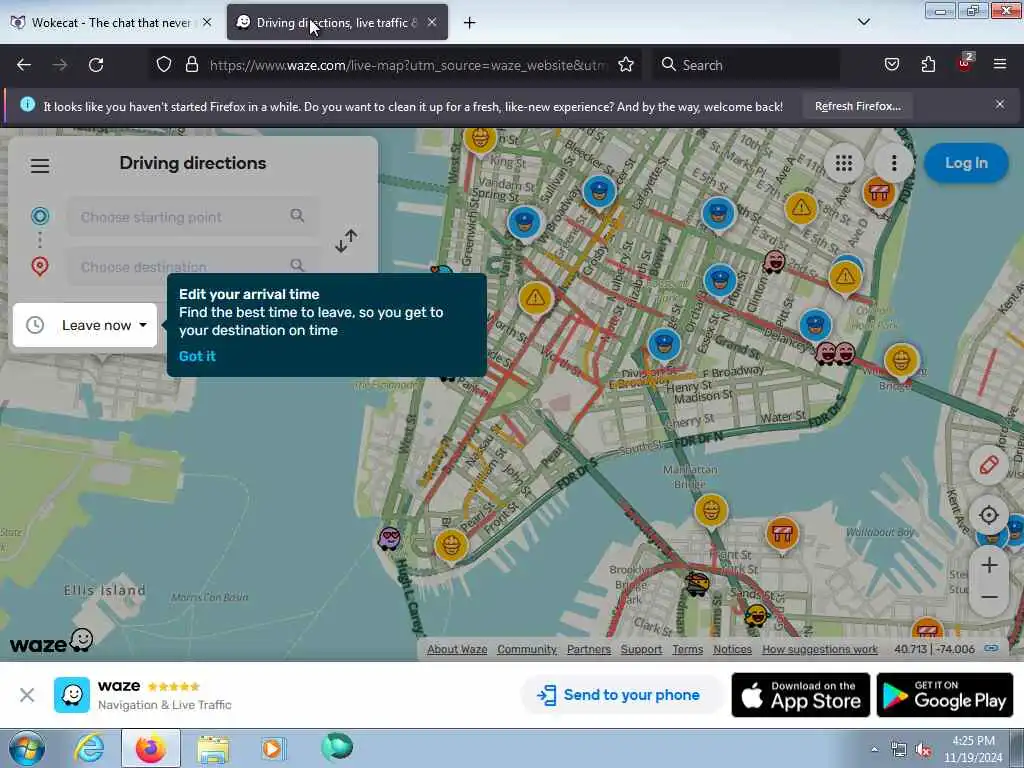Screen dimensions: 1024x768
Task: Click construction marker south of Manhattan Bridge
Action: pos(711,509)
